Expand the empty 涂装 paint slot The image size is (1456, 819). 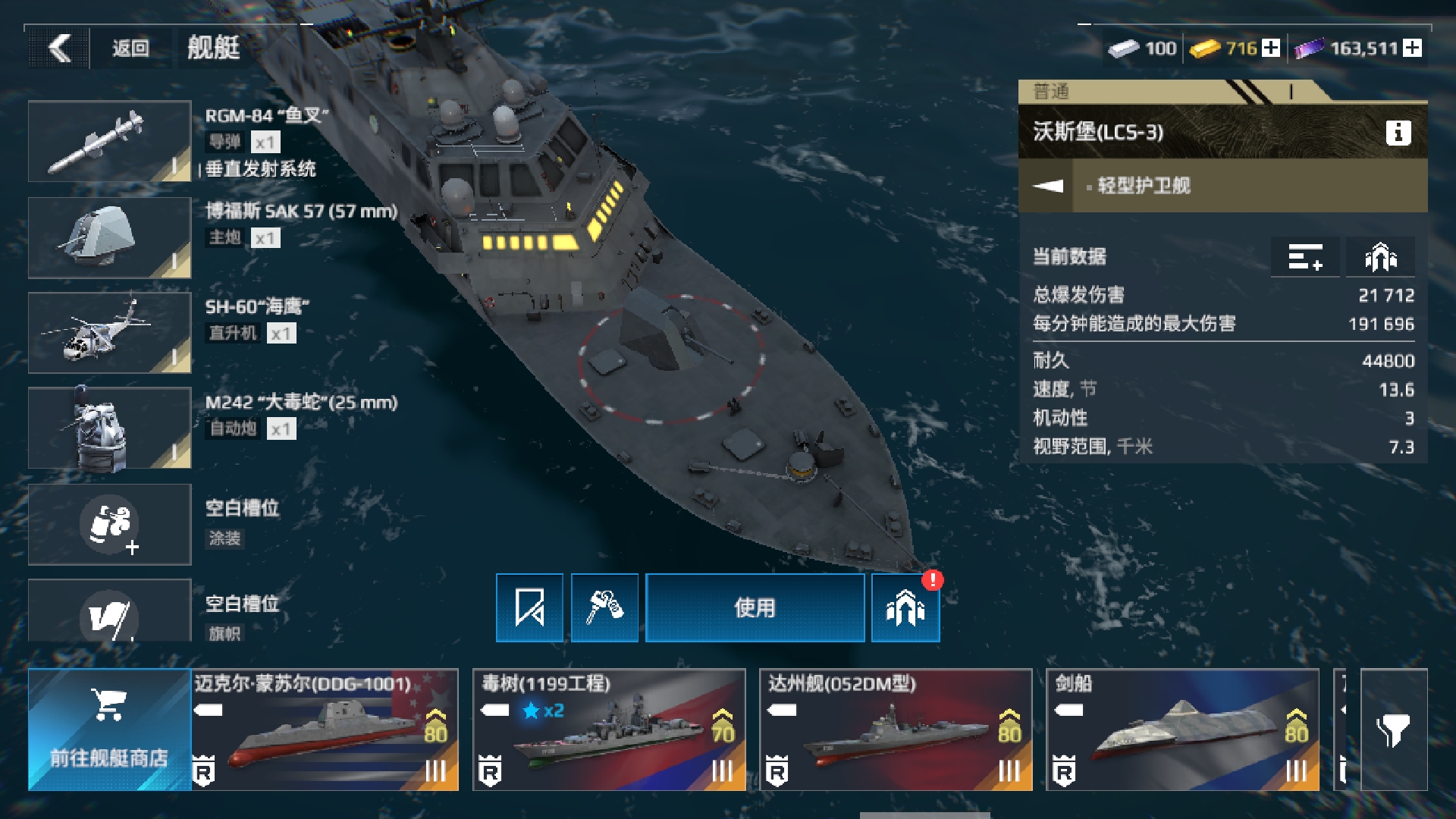coord(109,524)
